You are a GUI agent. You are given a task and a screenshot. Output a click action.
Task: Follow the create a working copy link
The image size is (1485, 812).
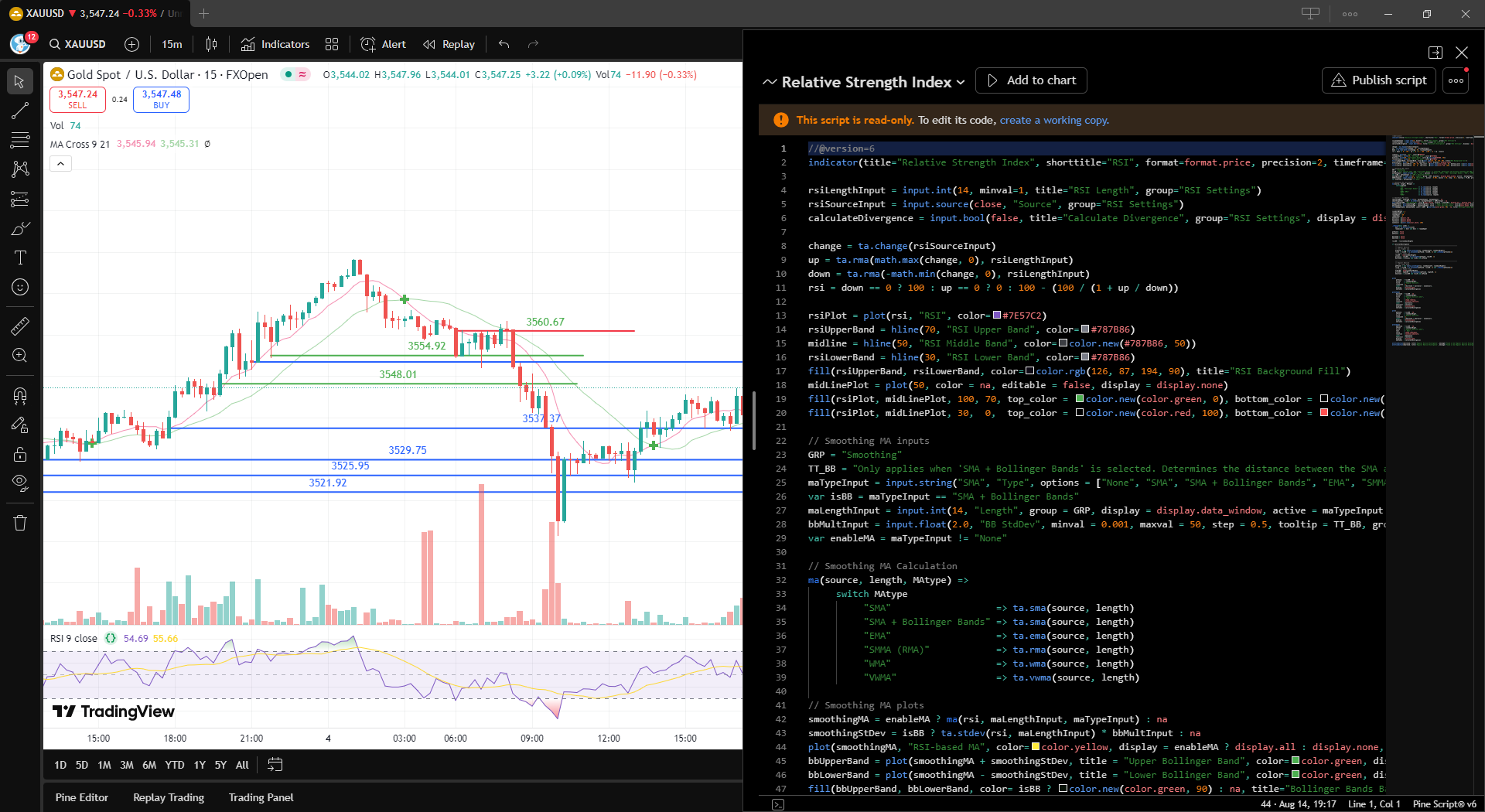[x=1053, y=120]
